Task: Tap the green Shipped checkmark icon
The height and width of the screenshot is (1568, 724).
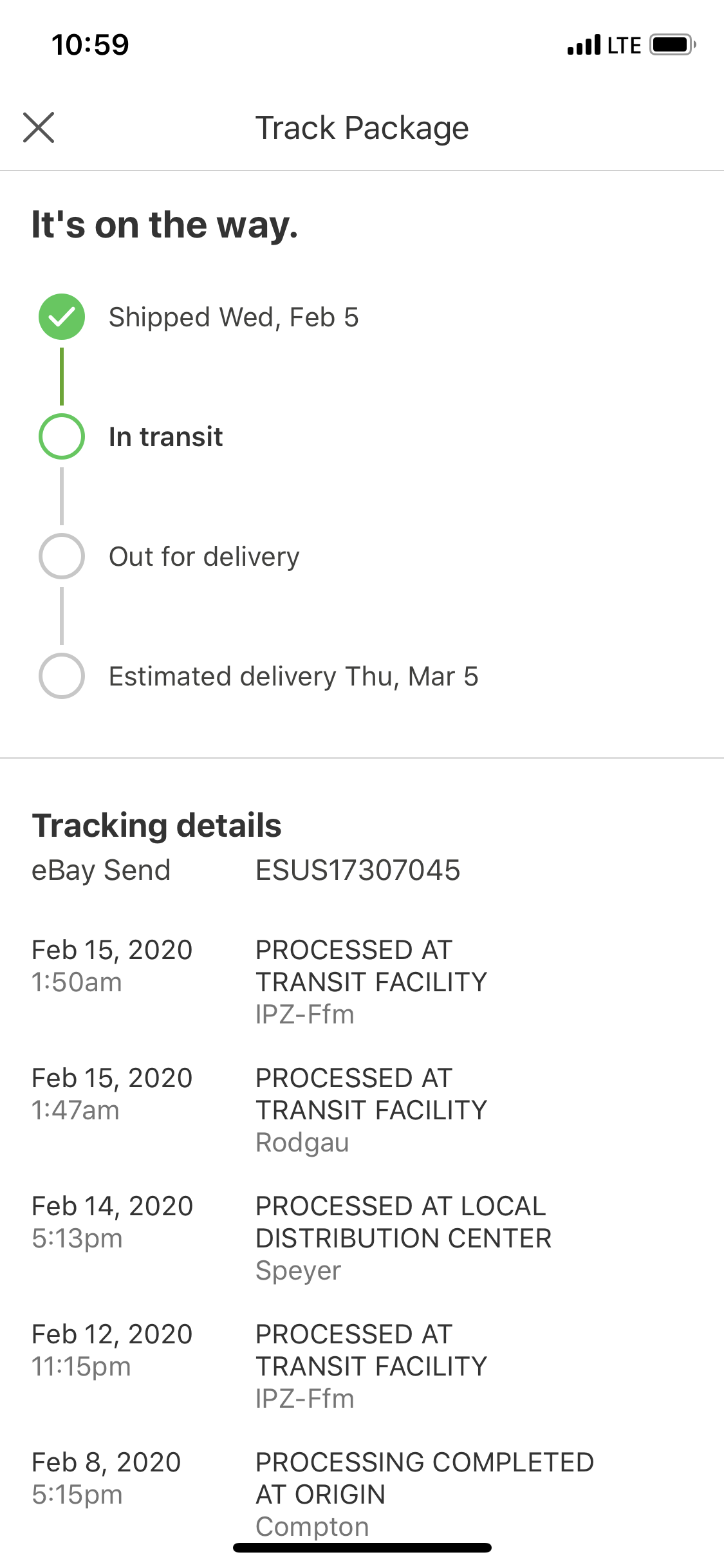Action: point(62,317)
